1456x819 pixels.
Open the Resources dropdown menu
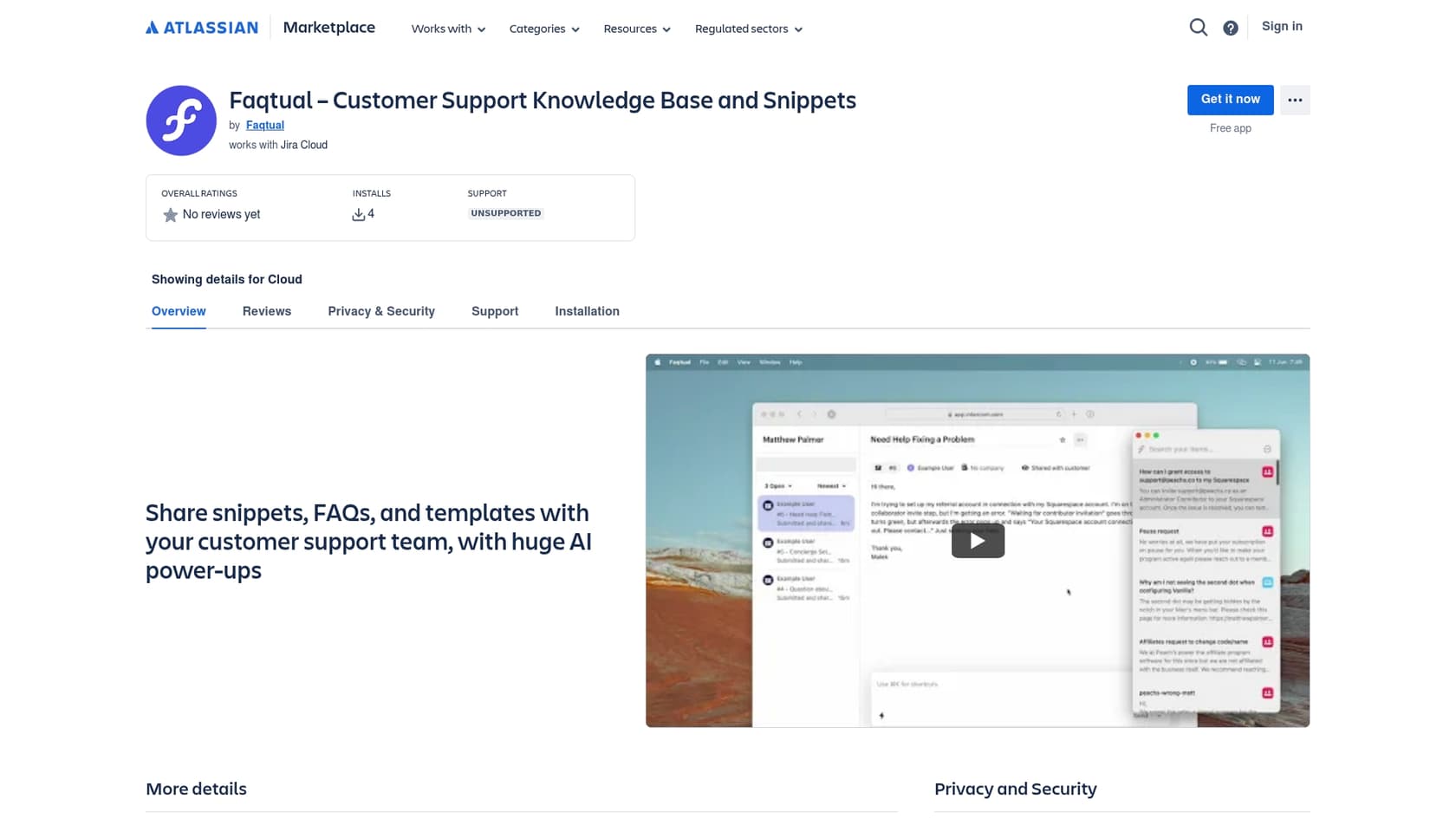pyautogui.click(x=636, y=29)
